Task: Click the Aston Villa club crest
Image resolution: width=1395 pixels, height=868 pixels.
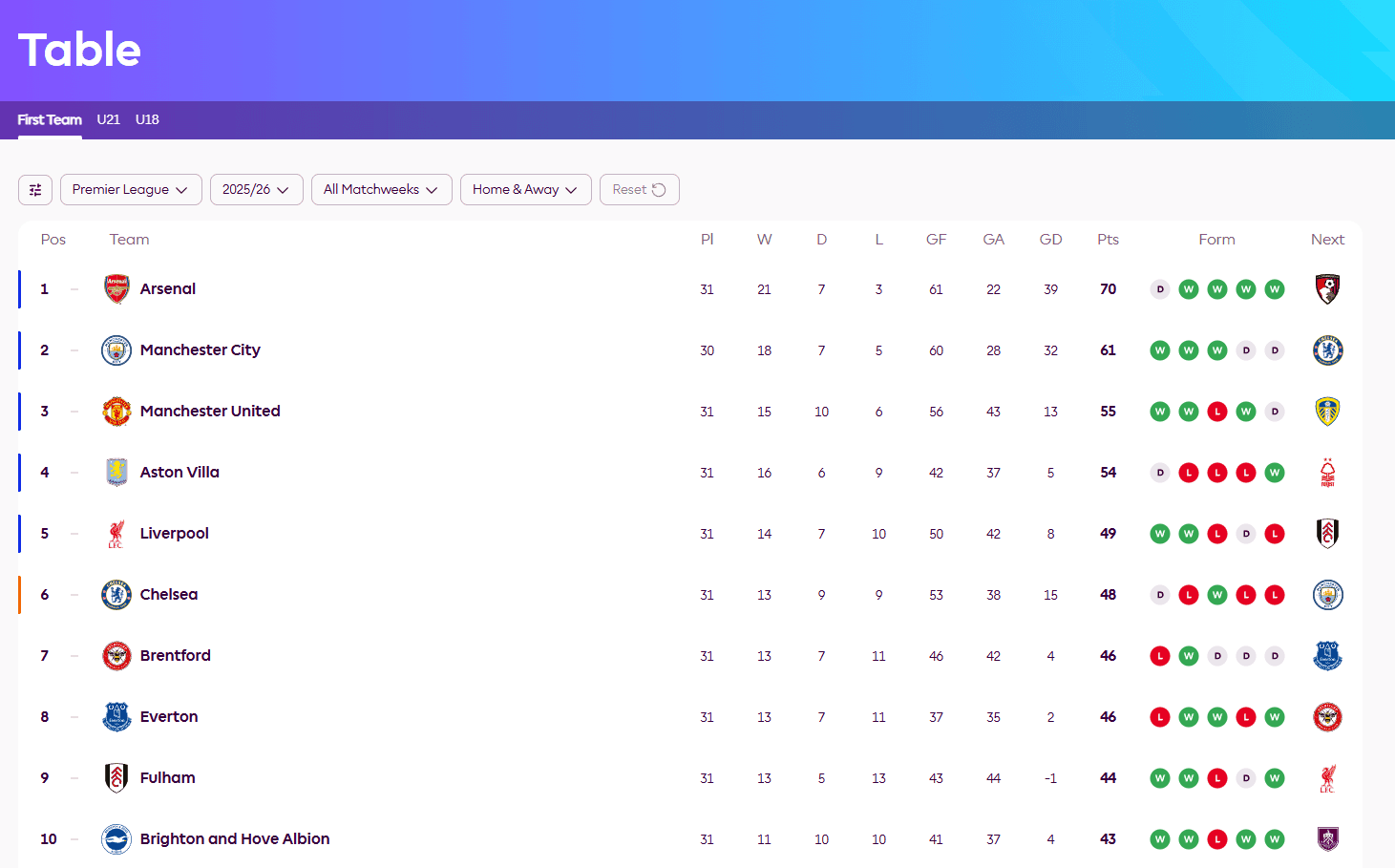Action: pyautogui.click(x=116, y=472)
